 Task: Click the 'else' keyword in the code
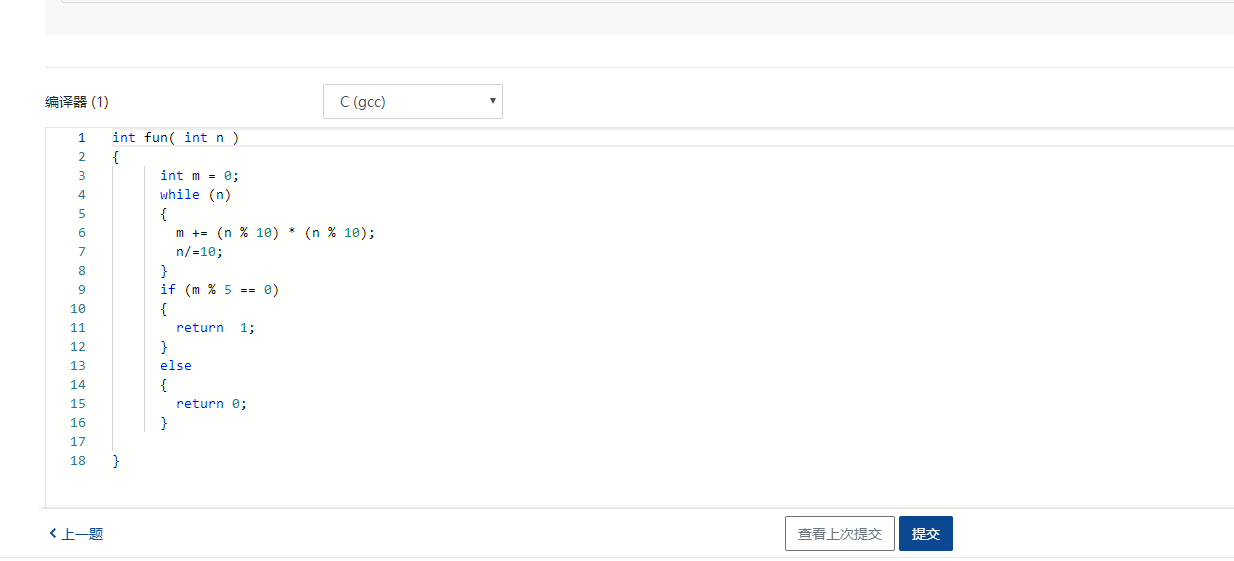click(175, 366)
